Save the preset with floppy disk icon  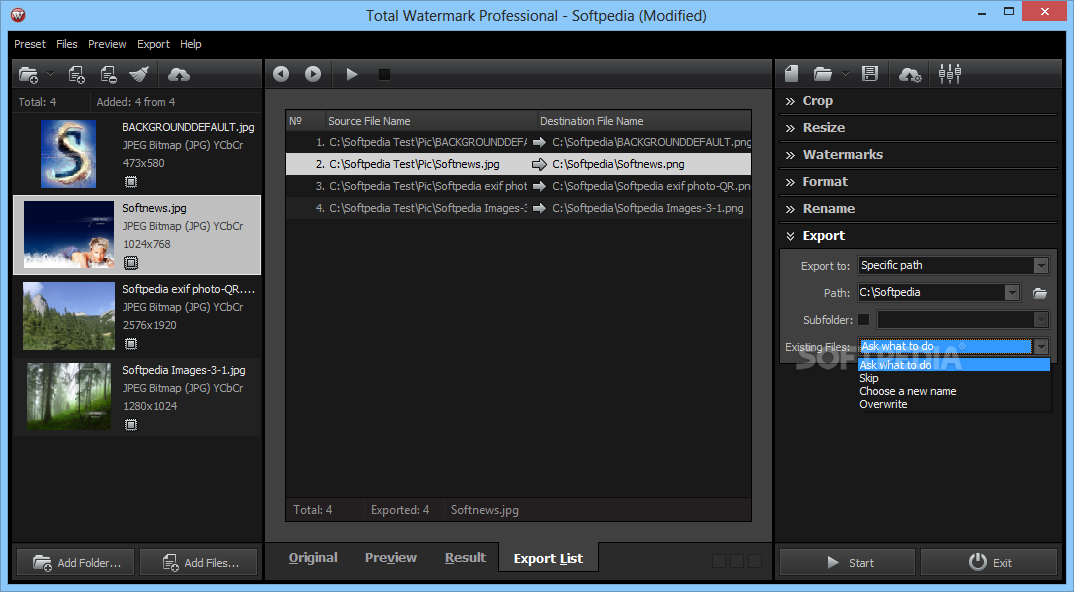click(x=870, y=73)
